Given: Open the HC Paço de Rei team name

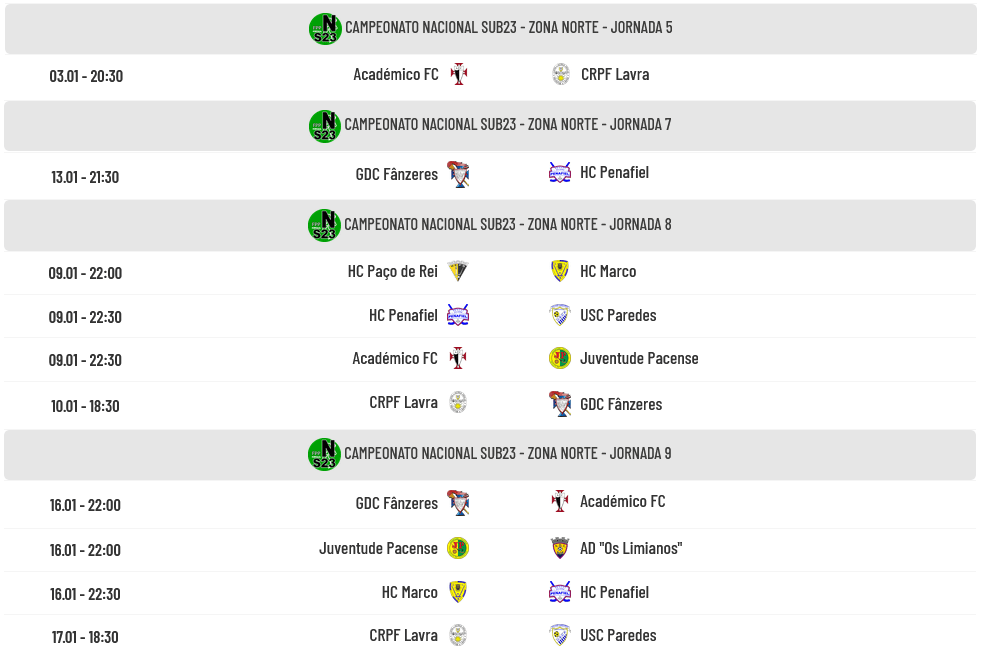Looking at the screenshot, I should 392,271.
